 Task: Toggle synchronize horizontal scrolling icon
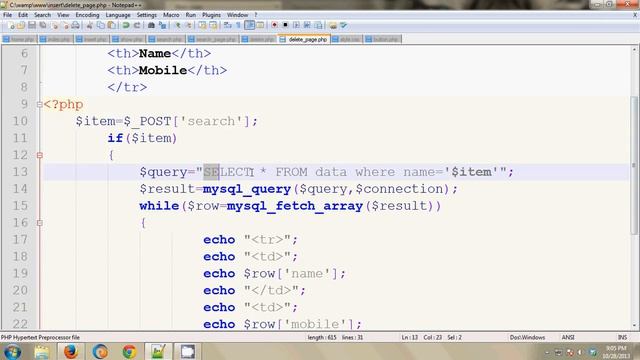click(x=213, y=25)
